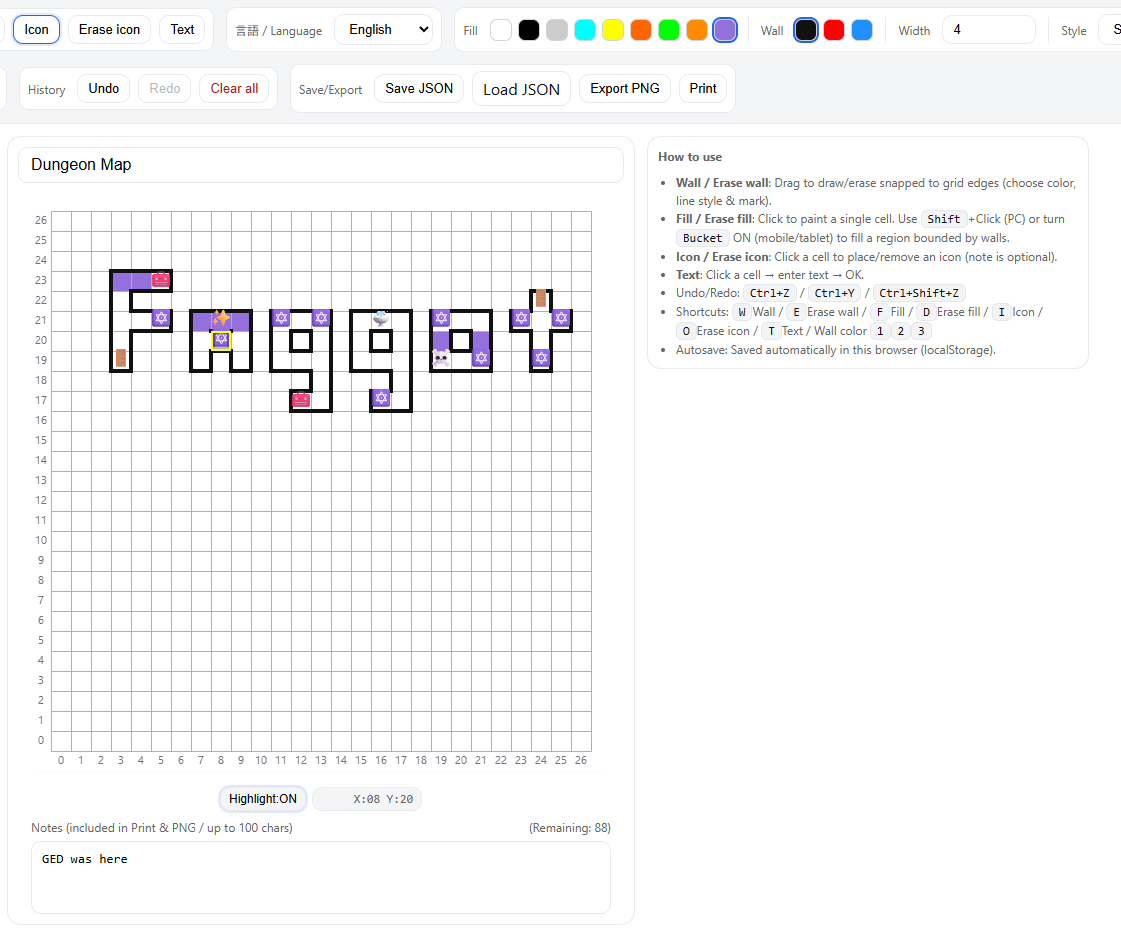The image size is (1121, 939).
Task: Activate the Text tool
Action: 182,29
